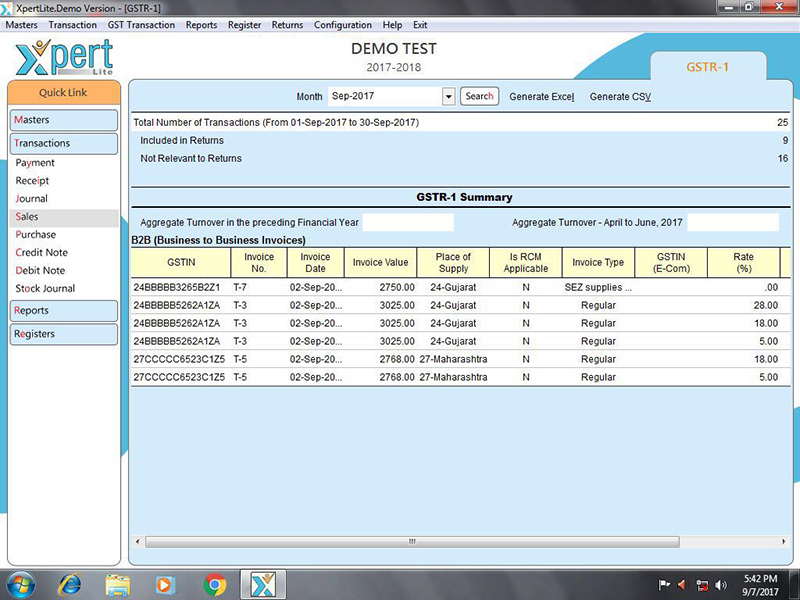Viewport: 800px width, 600px height.
Task: Open the Register menu
Action: 244,25
